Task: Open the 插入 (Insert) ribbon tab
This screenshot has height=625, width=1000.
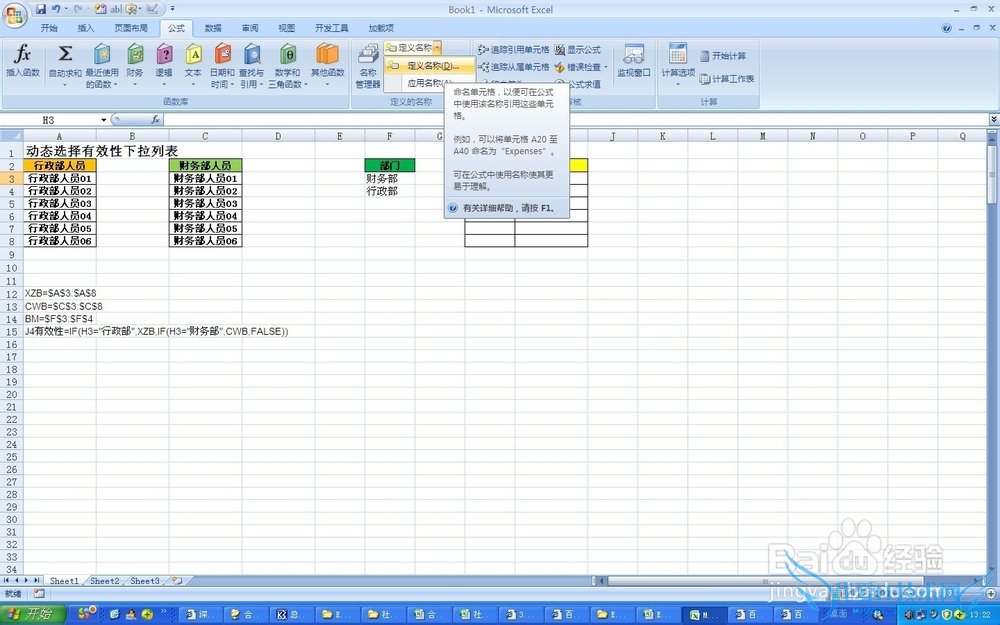Action: (85, 28)
